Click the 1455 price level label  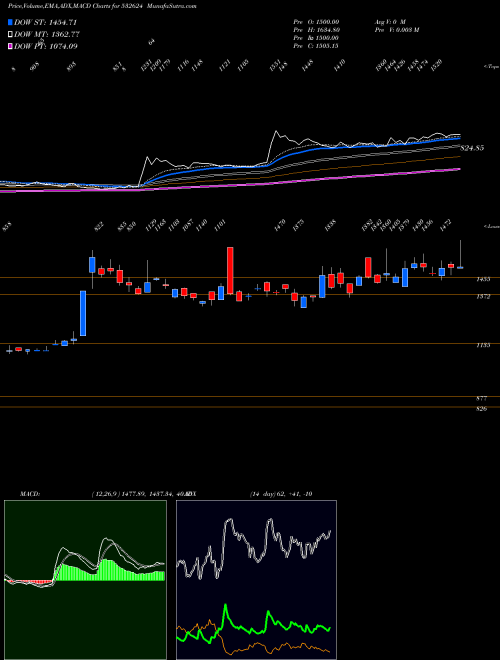[x=483, y=279]
